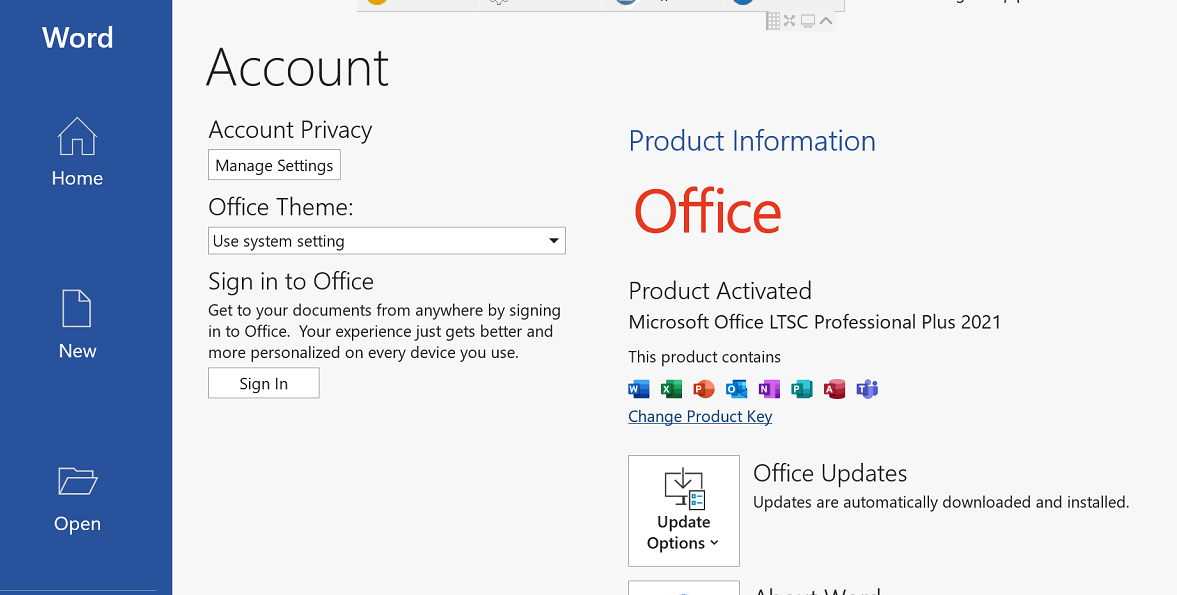Click the Excel product icon

click(671, 389)
